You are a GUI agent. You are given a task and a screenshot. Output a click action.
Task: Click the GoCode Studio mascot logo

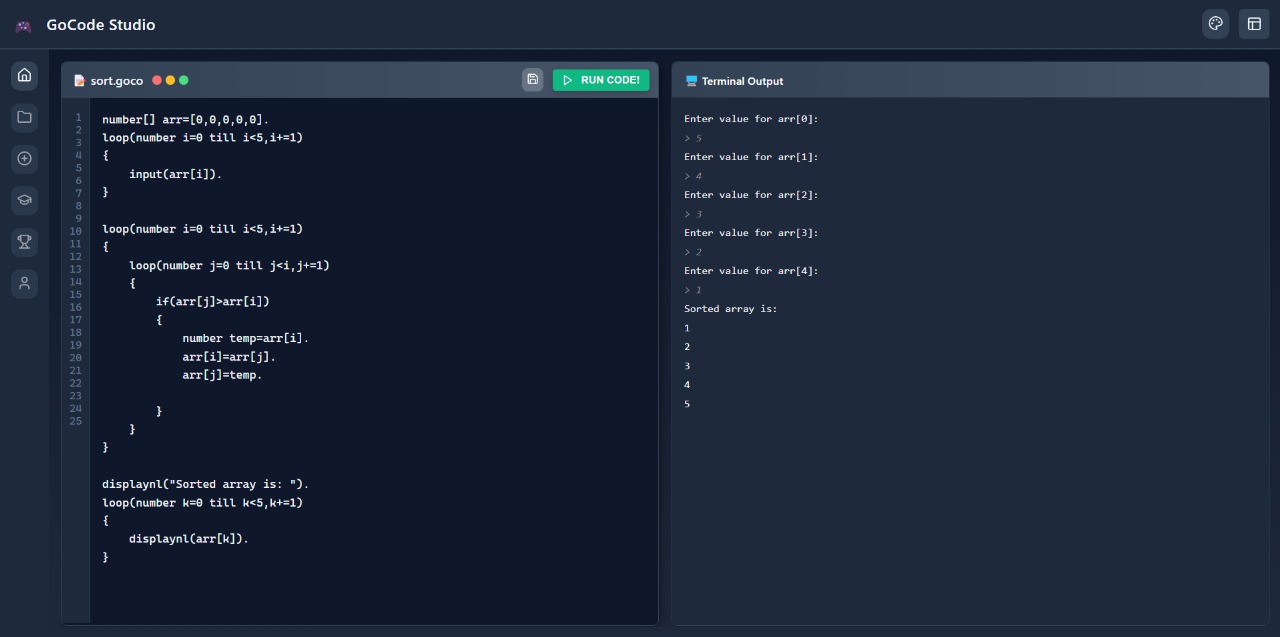[23, 25]
